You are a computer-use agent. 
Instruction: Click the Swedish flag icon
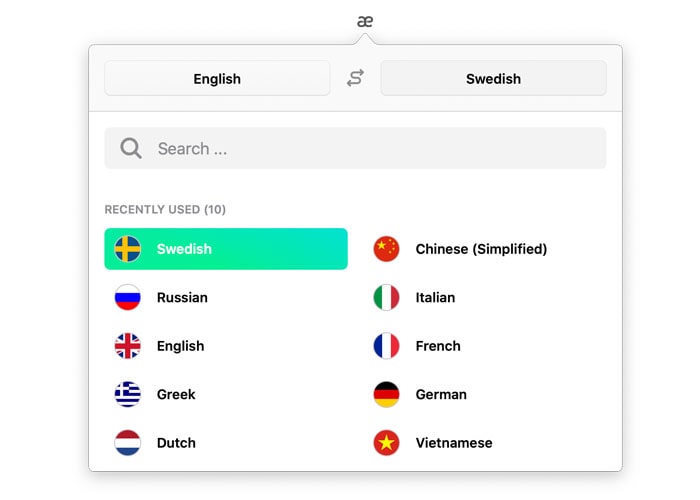tap(128, 249)
